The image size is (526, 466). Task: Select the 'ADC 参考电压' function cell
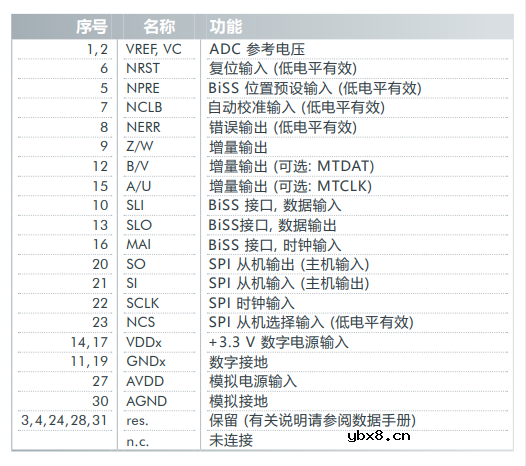(257, 49)
